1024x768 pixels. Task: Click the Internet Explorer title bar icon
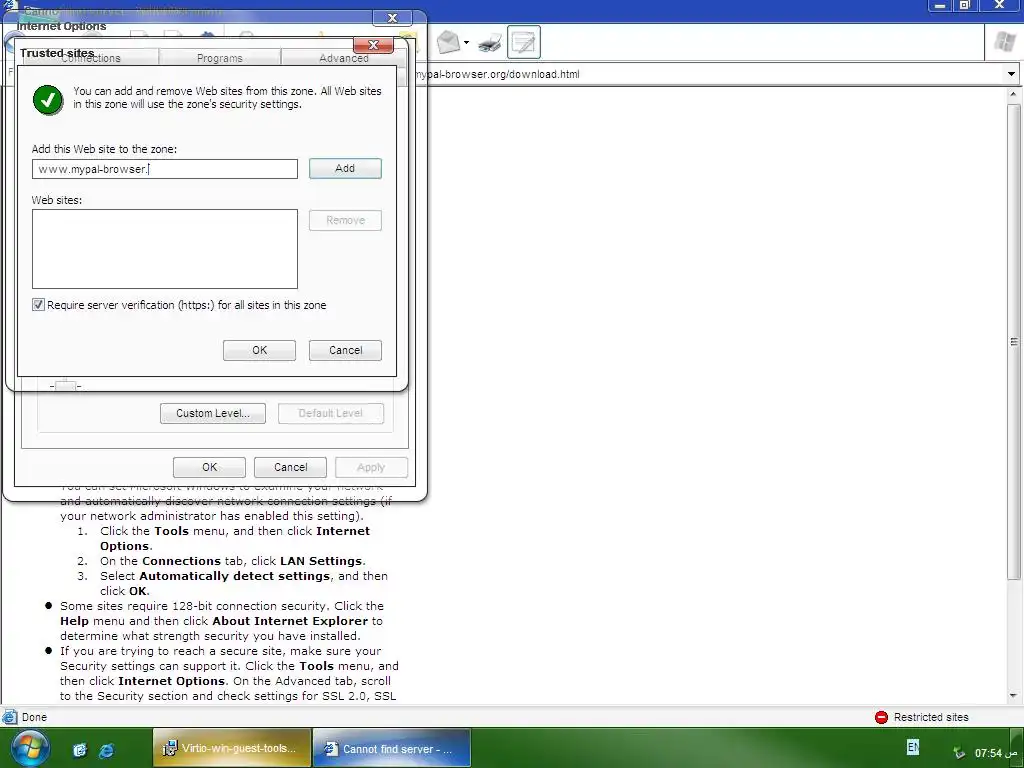pos(10,6)
